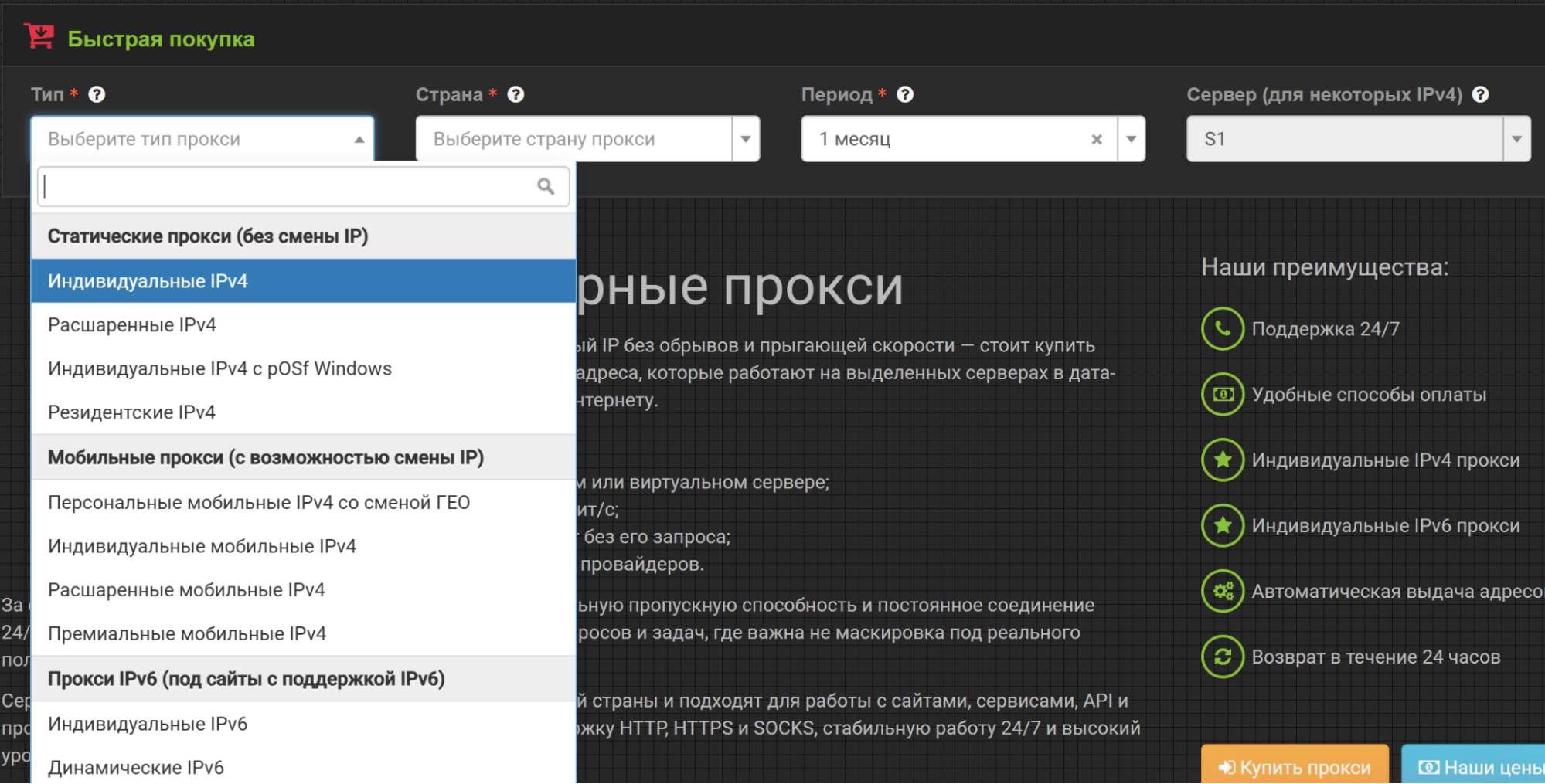Collapse the Тип proxy dropdown list

coord(358,139)
